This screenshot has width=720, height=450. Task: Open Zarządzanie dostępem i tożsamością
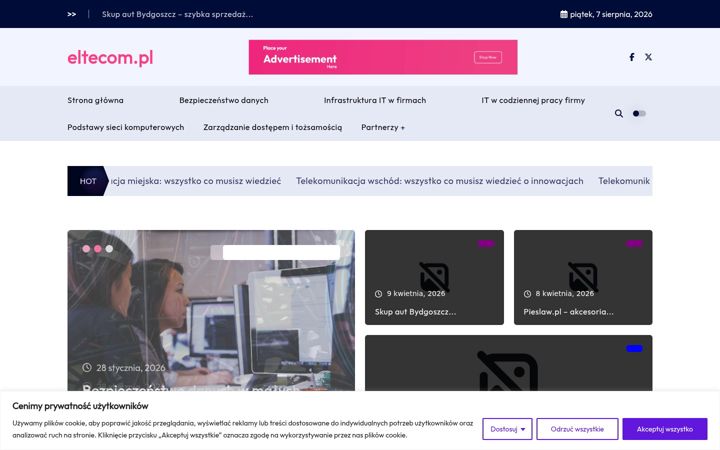click(273, 127)
